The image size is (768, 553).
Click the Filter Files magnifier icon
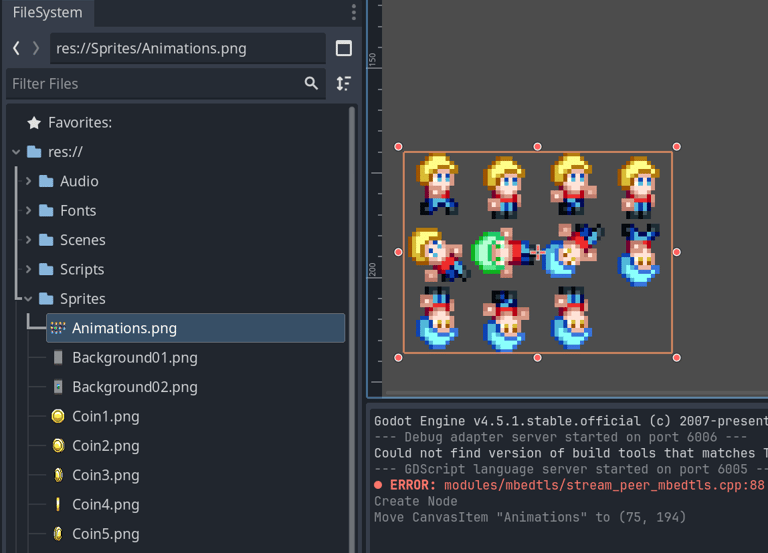coord(311,83)
